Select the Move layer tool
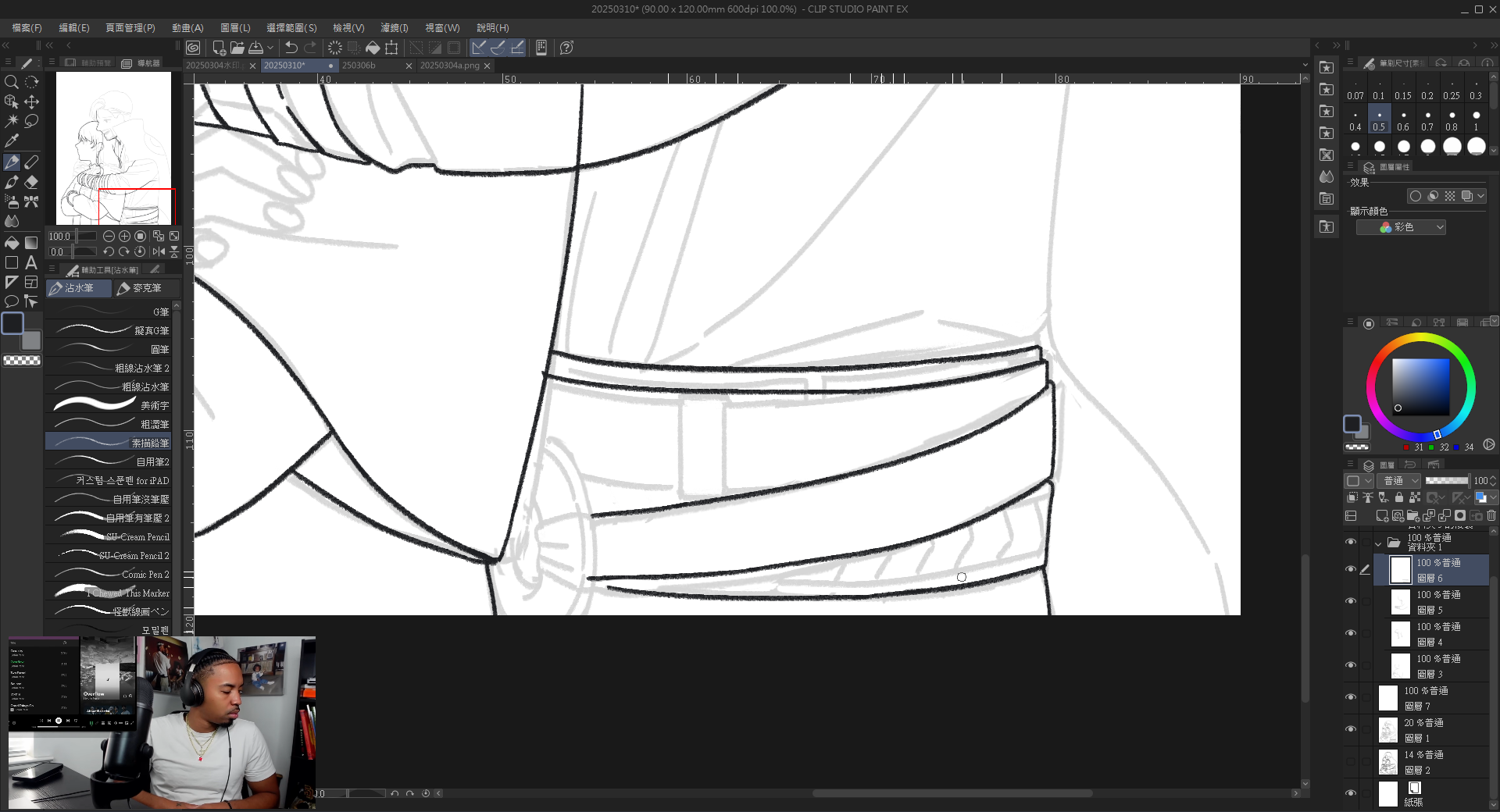Screen dimensions: 1500x812 click(x=31, y=101)
